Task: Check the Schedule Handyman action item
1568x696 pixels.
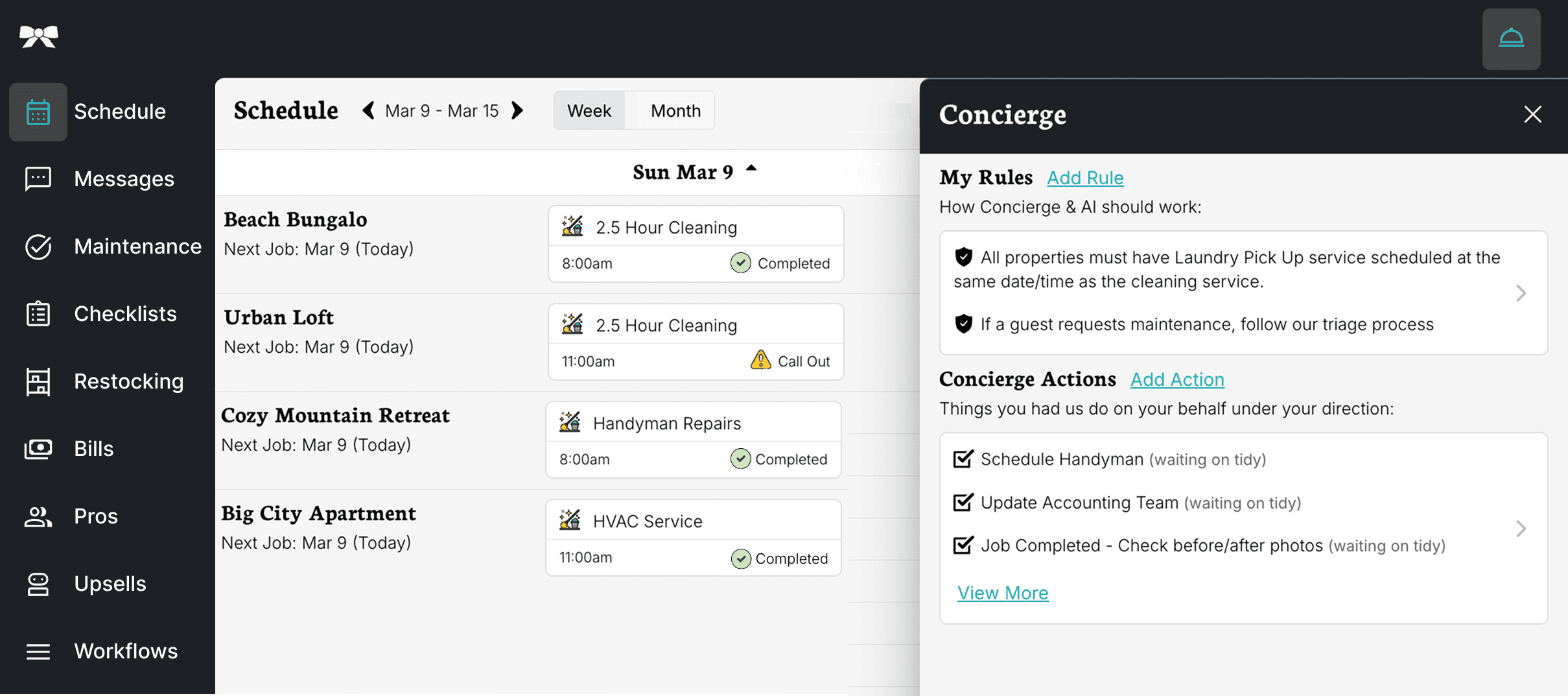Action: pyautogui.click(x=962, y=459)
